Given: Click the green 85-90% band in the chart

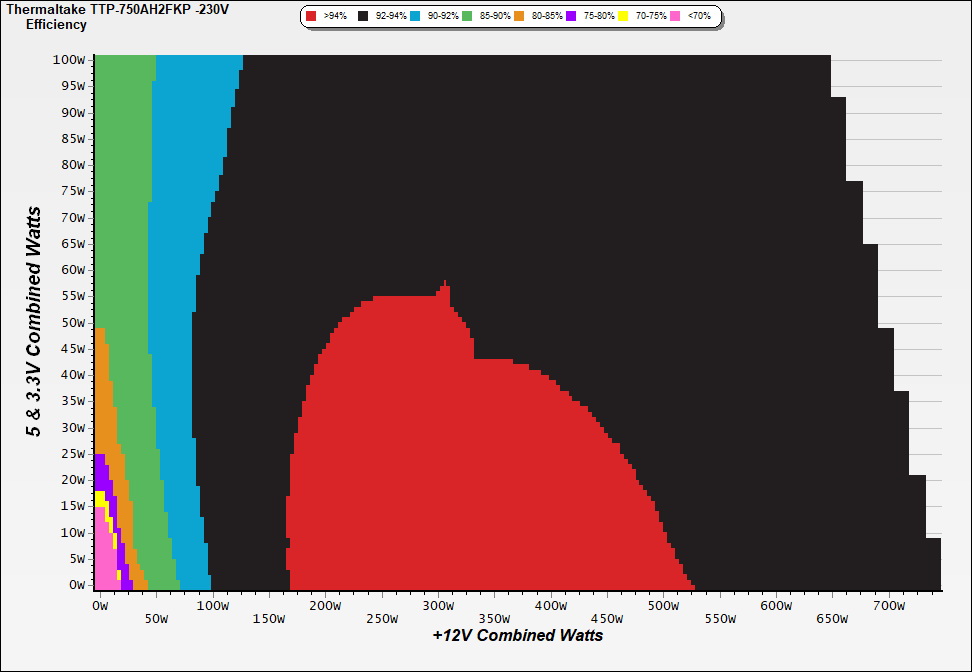Looking at the screenshot, I should pos(125,200).
